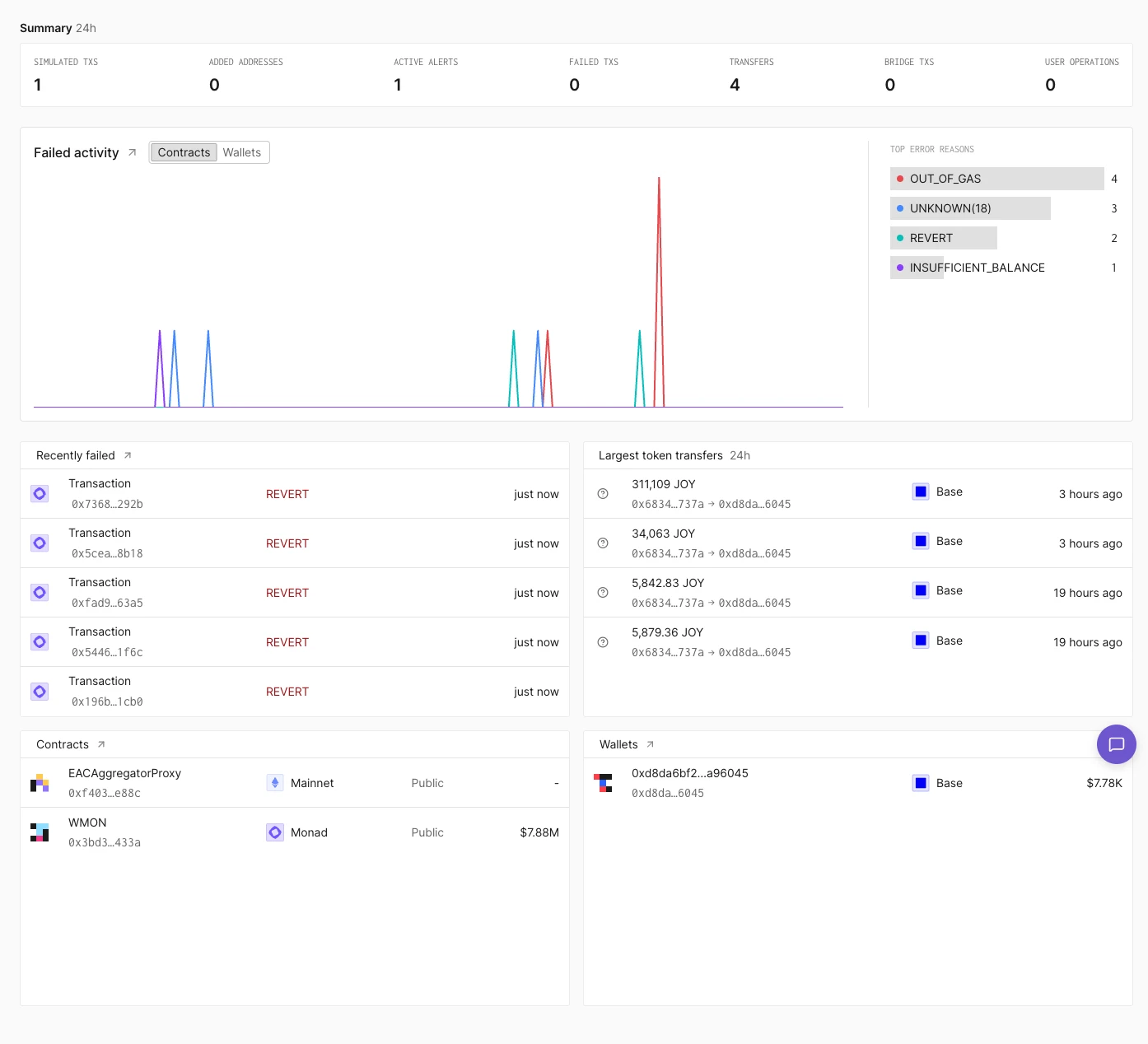Screen dimensions: 1148x1044
Task: Open Failed activity external link arrow
Action: (132, 152)
